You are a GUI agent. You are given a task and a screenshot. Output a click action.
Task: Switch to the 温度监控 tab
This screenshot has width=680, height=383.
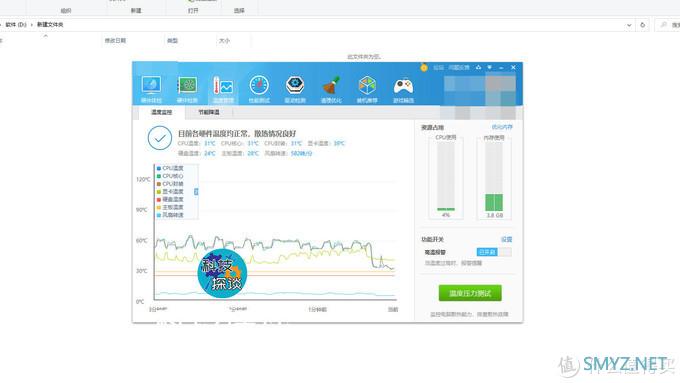tap(161, 112)
